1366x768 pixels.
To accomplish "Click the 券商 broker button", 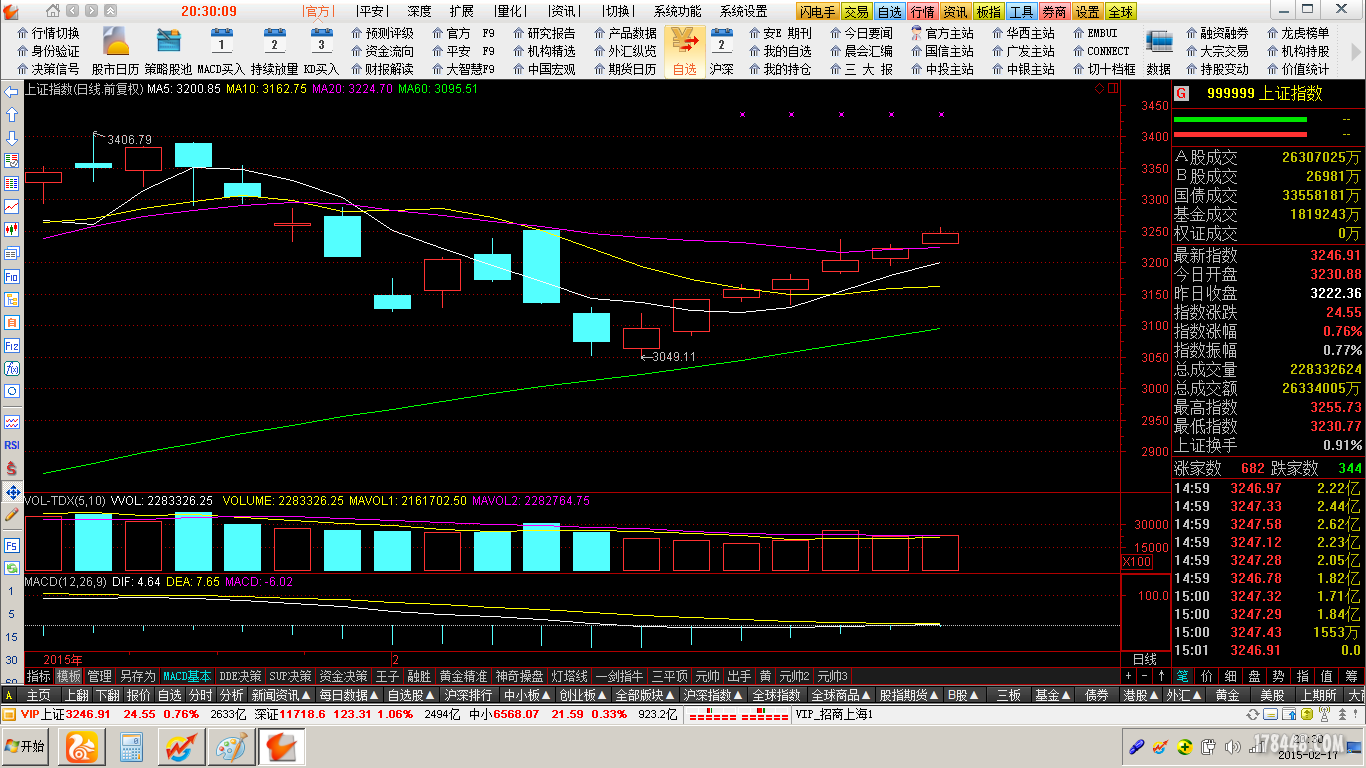I will pyautogui.click(x=1053, y=12).
